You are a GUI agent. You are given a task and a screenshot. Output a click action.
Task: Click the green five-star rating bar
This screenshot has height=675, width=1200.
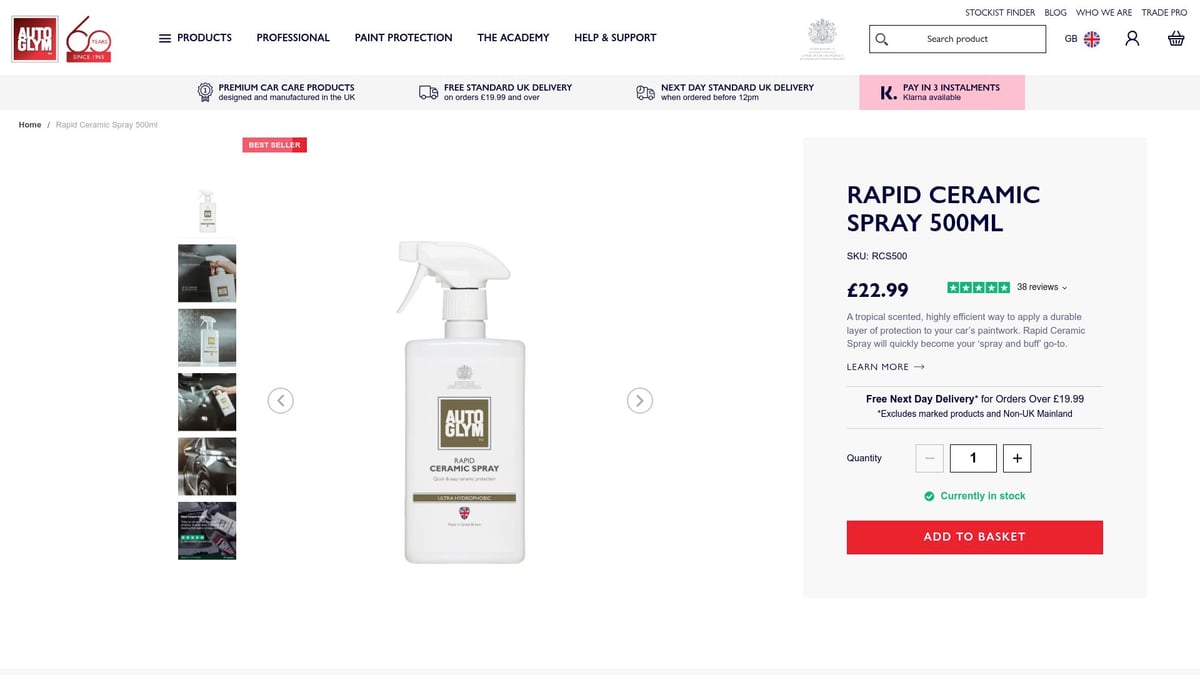[977, 287]
